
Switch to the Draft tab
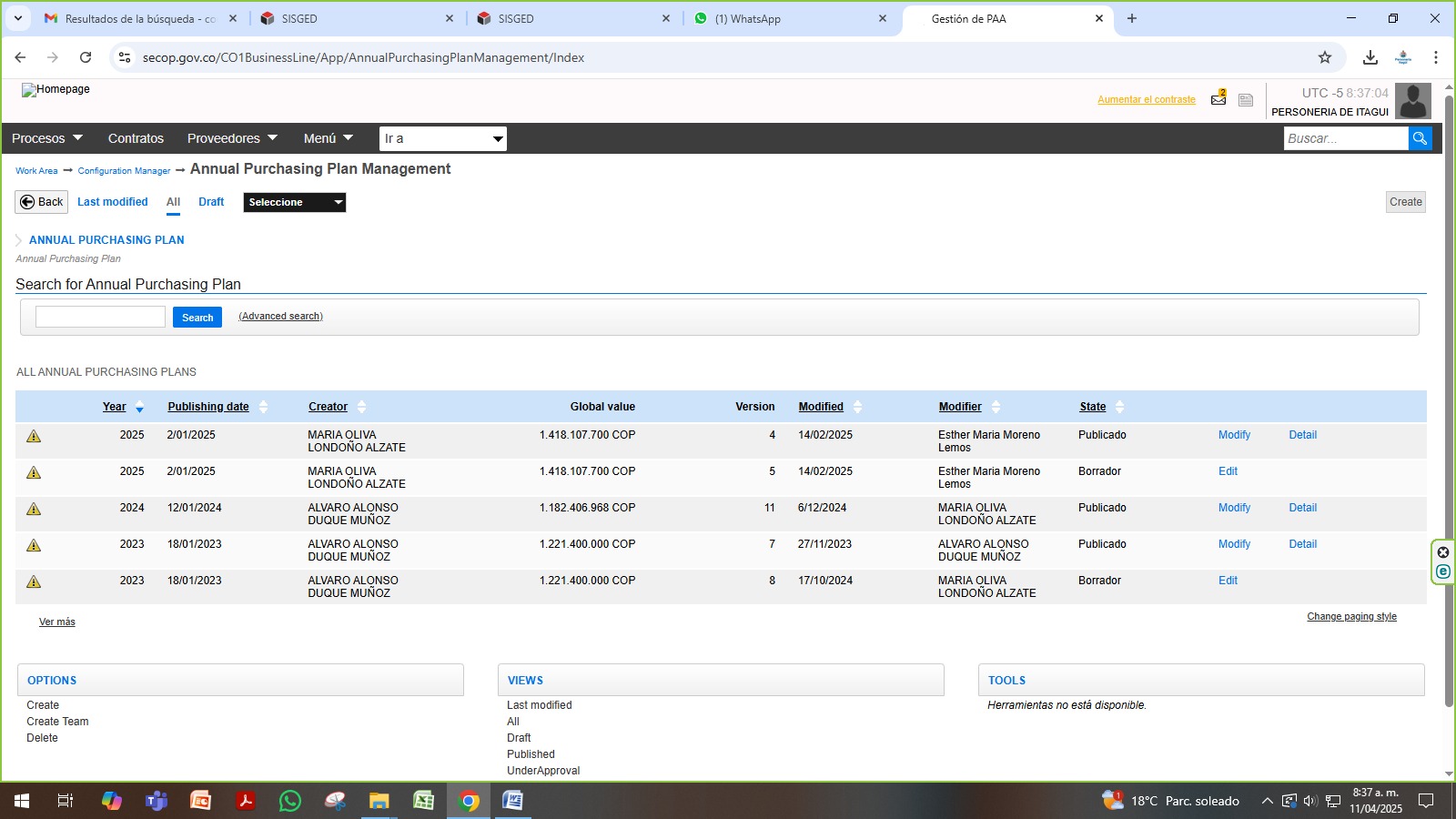pyautogui.click(x=211, y=202)
